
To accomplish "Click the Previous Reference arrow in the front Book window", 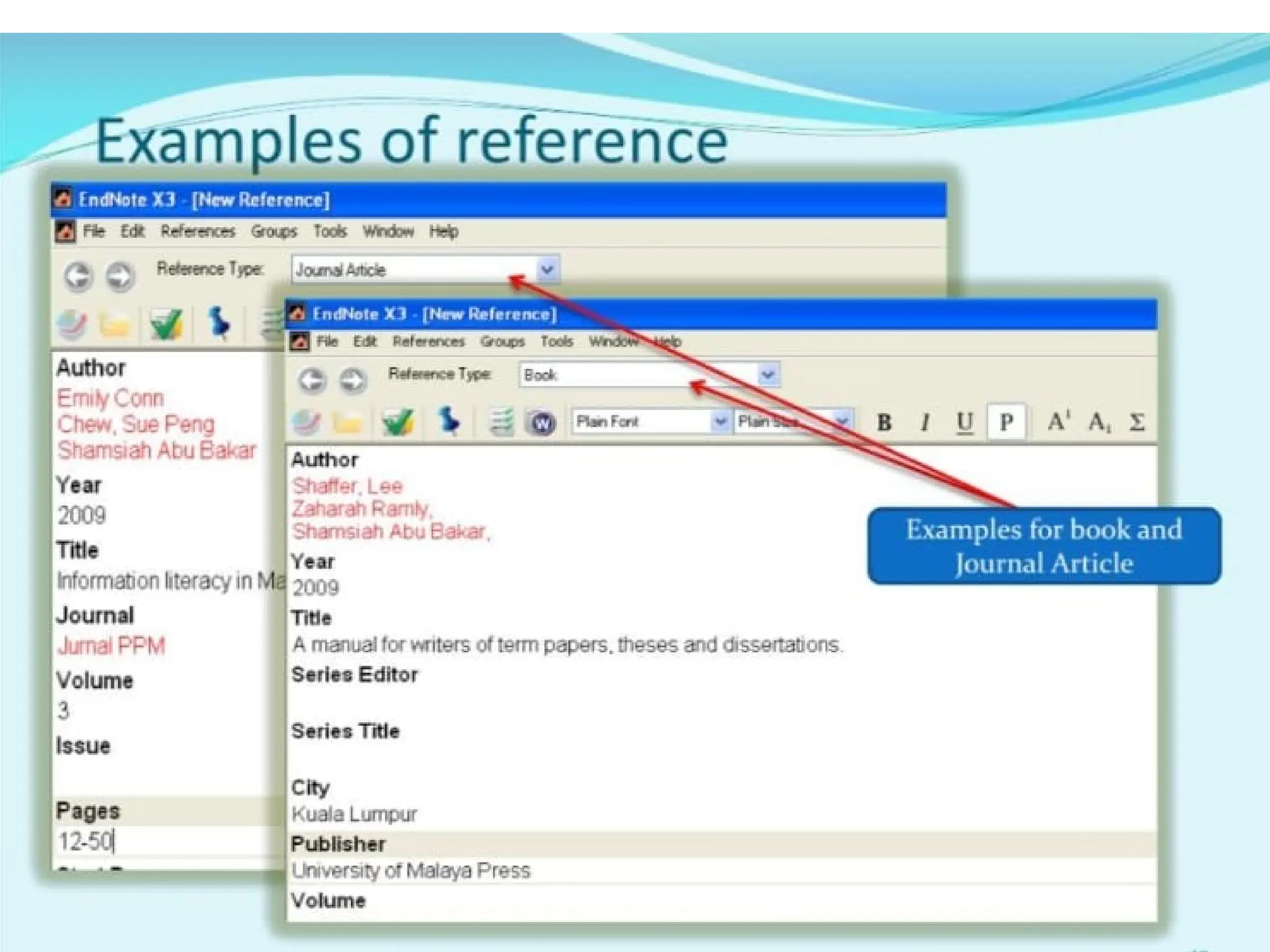I will (x=311, y=380).
